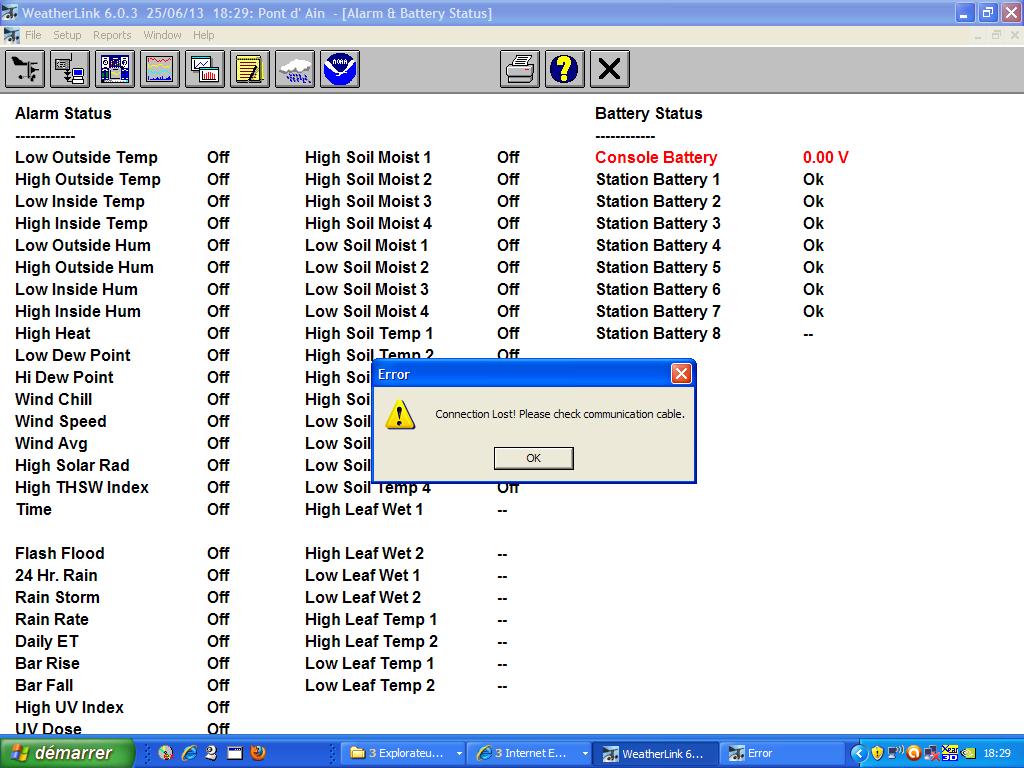1024x768 pixels.
Task: Open the weather station selection toolbar icon
Action: [x=25, y=69]
